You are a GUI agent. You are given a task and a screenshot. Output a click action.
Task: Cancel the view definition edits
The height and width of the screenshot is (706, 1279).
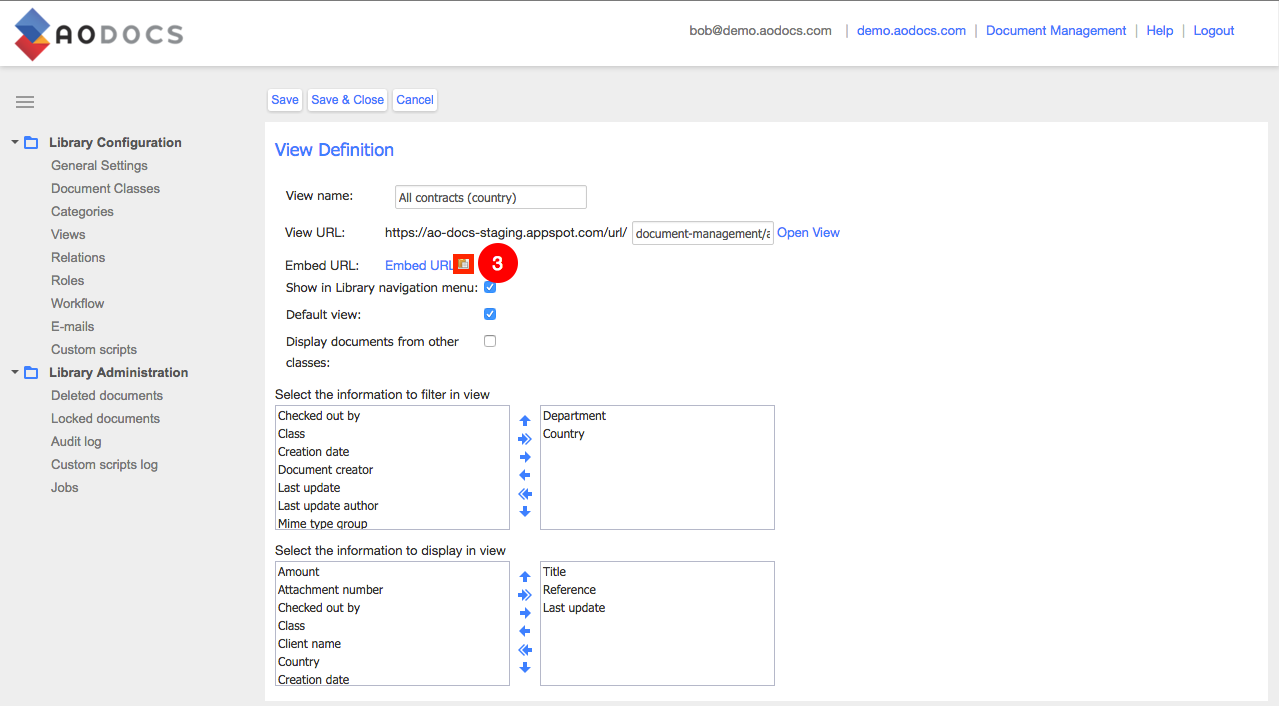[415, 100]
